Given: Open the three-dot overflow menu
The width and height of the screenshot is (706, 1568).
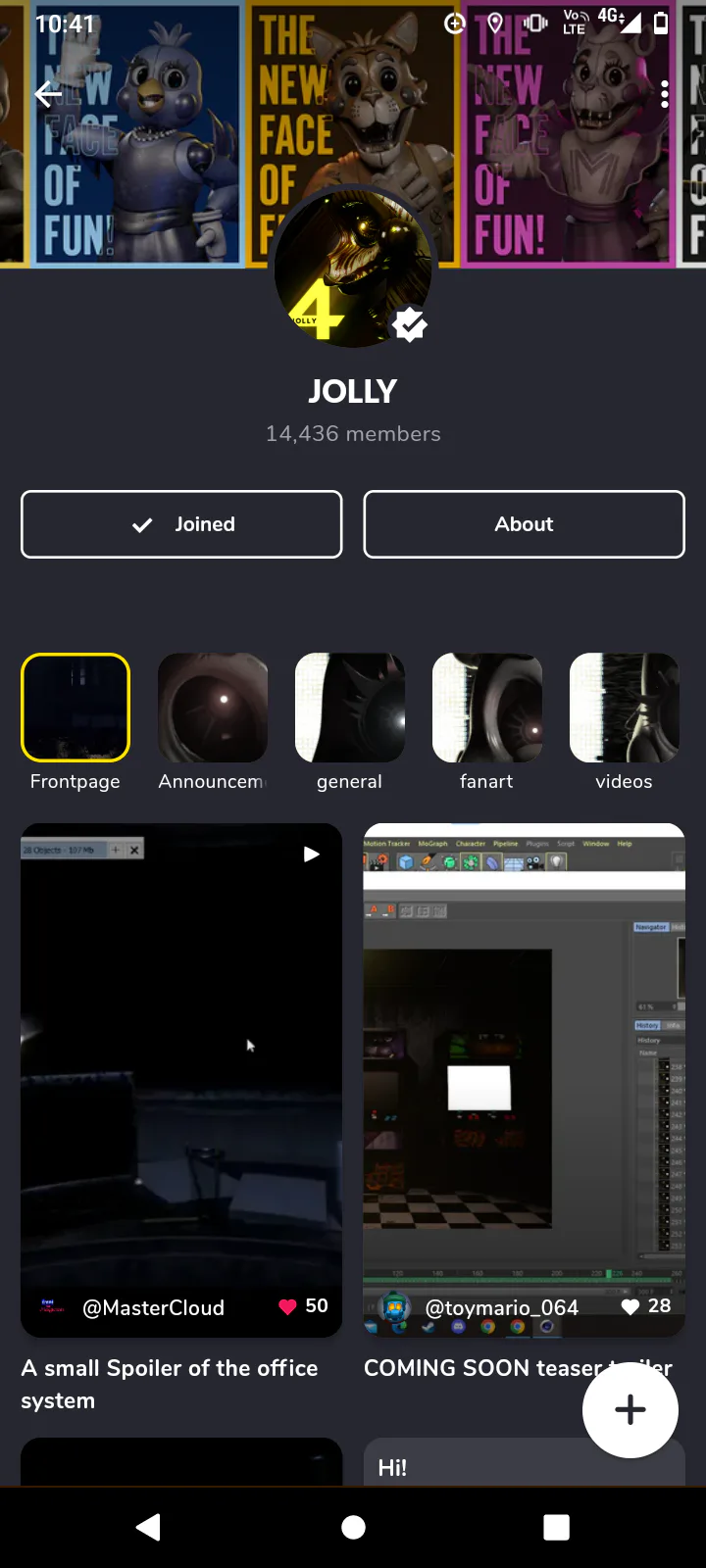Looking at the screenshot, I should pos(665,94).
